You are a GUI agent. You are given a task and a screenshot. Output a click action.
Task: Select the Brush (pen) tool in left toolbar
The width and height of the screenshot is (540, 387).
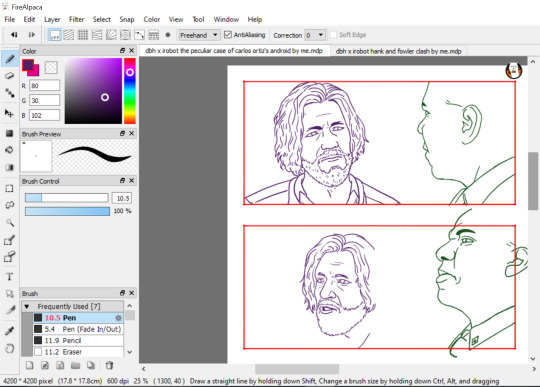coord(10,59)
